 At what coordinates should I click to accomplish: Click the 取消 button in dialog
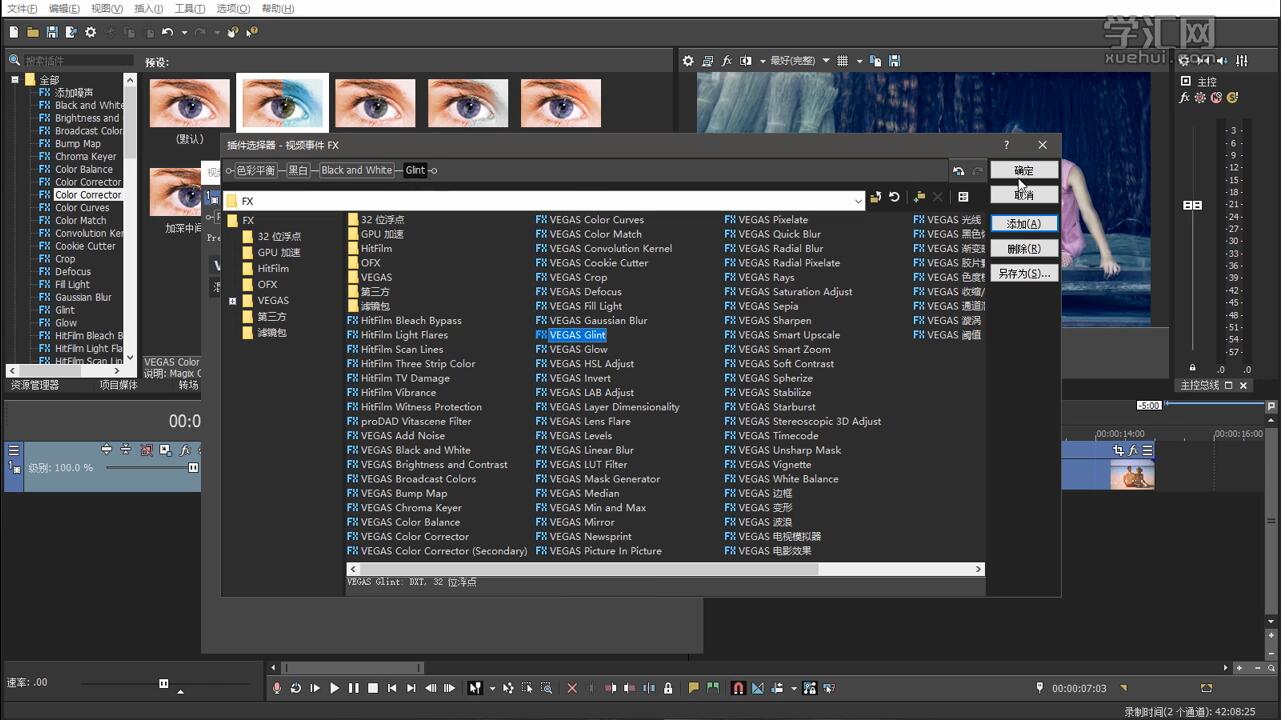1024,195
